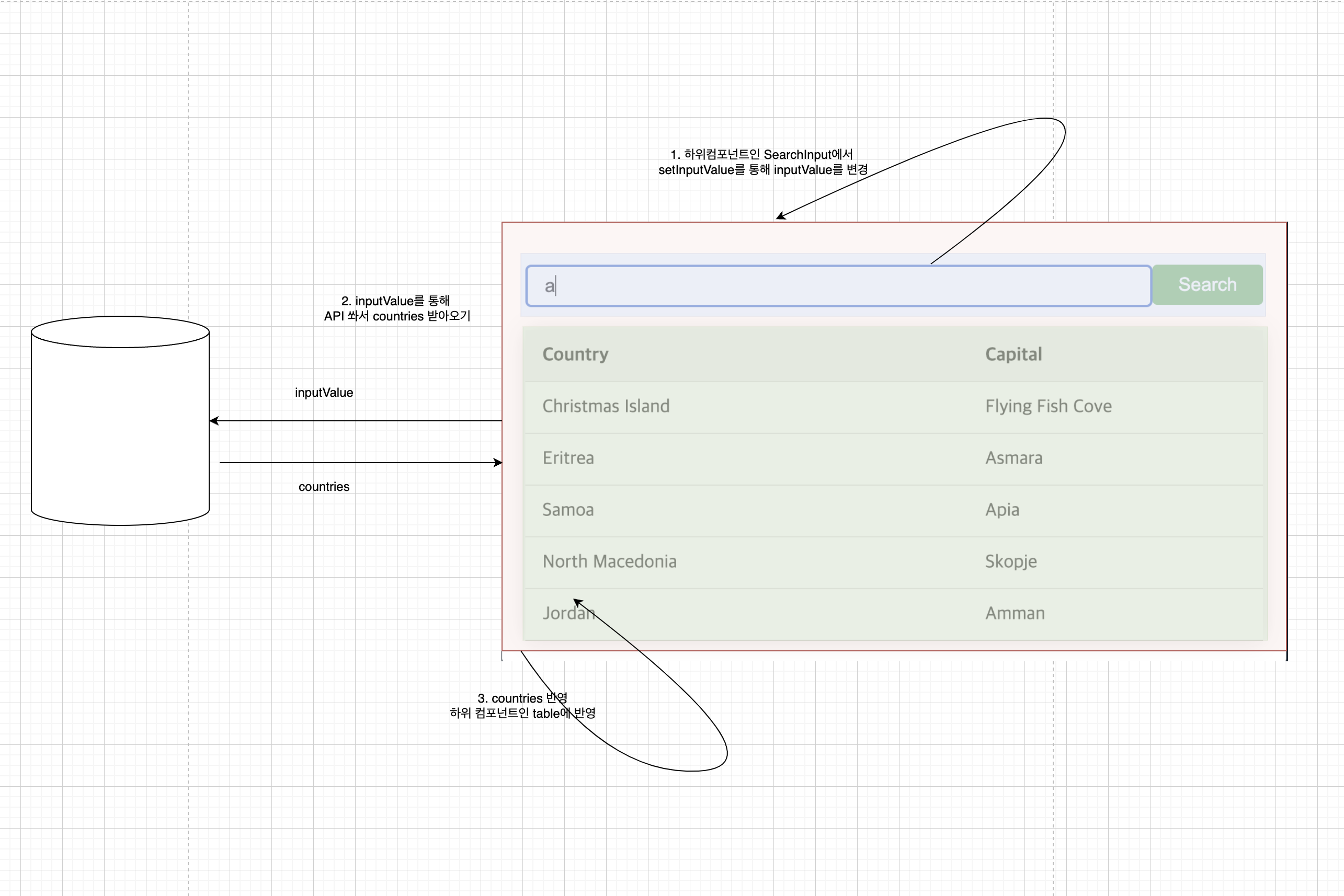The height and width of the screenshot is (896, 1344).
Task: Select the 'inputValue' arrow label
Action: tap(324, 393)
